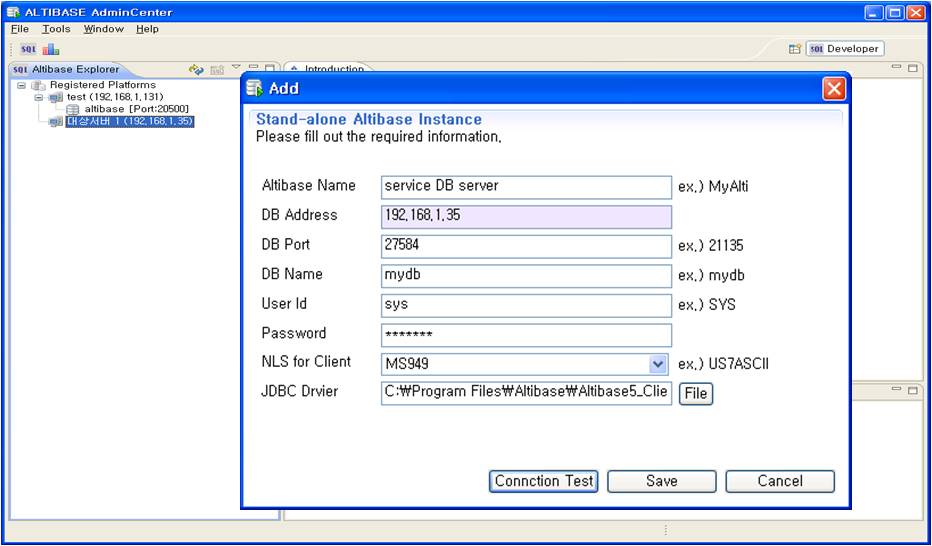The image size is (932, 546).
Task: Click the 'ex.) US7ASCII' hint text
Action: coord(723,364)
